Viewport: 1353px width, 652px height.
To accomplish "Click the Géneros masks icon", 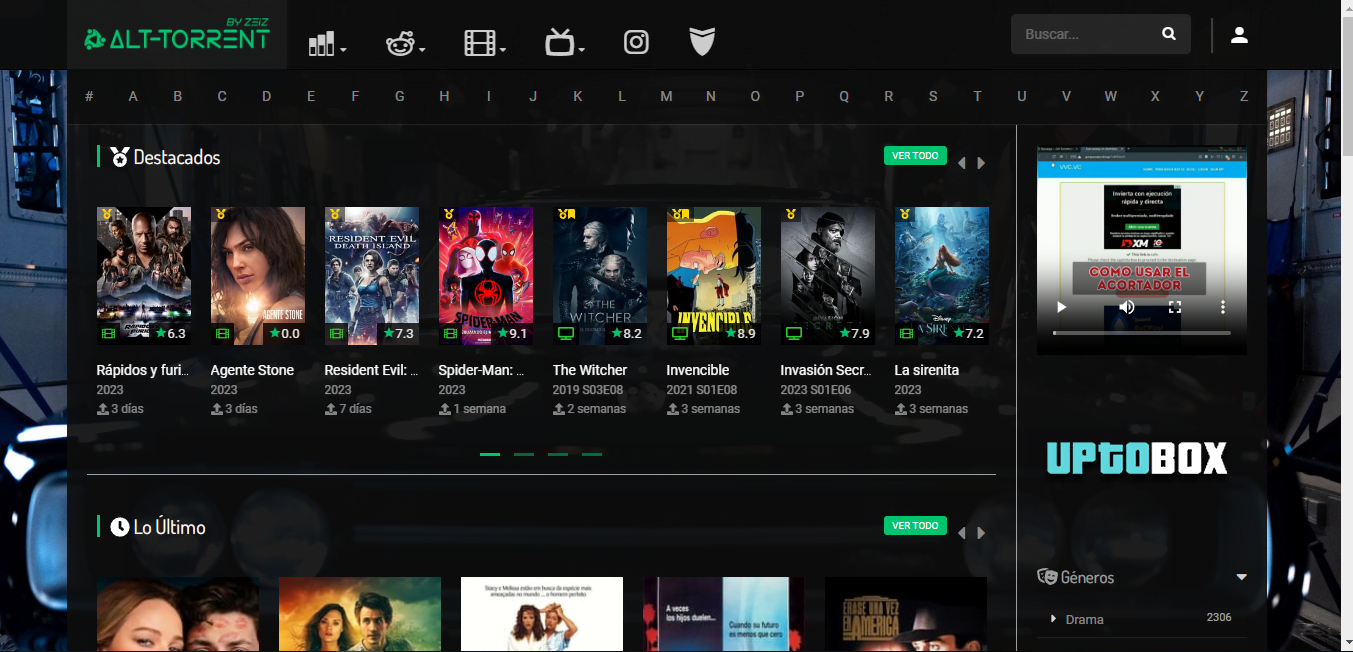I will point(1047,577).
